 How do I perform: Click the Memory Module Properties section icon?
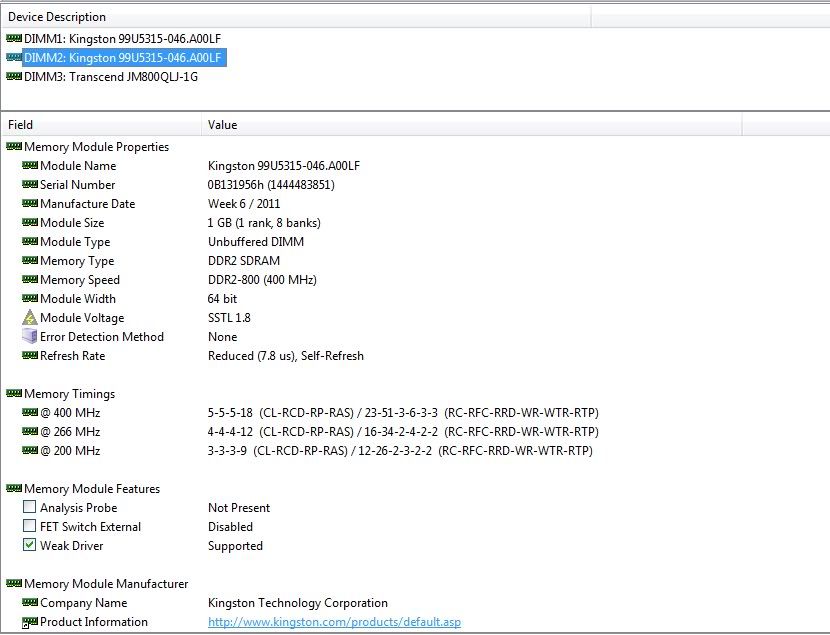click(x=14, y=146)
